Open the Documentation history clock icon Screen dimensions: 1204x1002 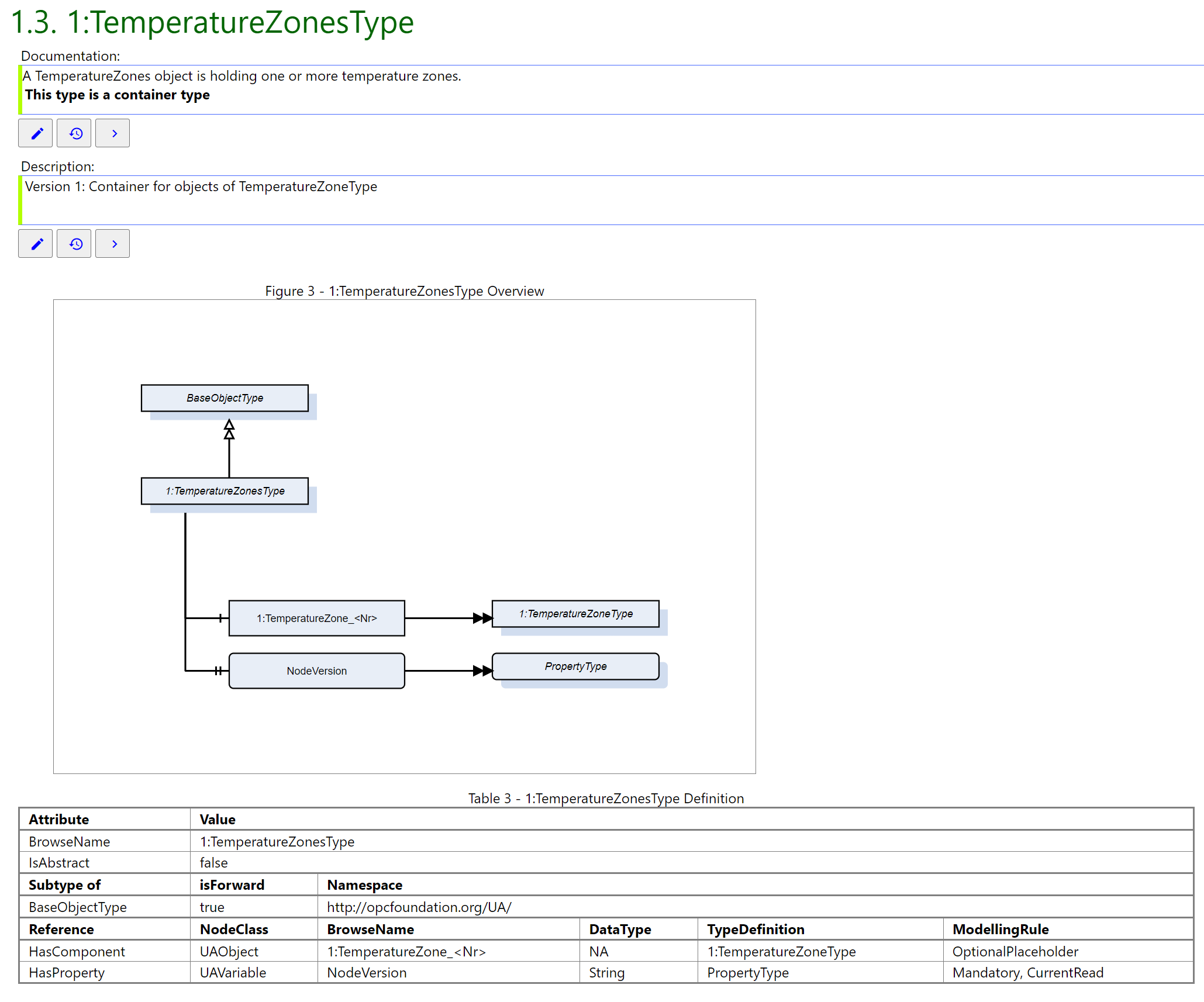(74, 133)
